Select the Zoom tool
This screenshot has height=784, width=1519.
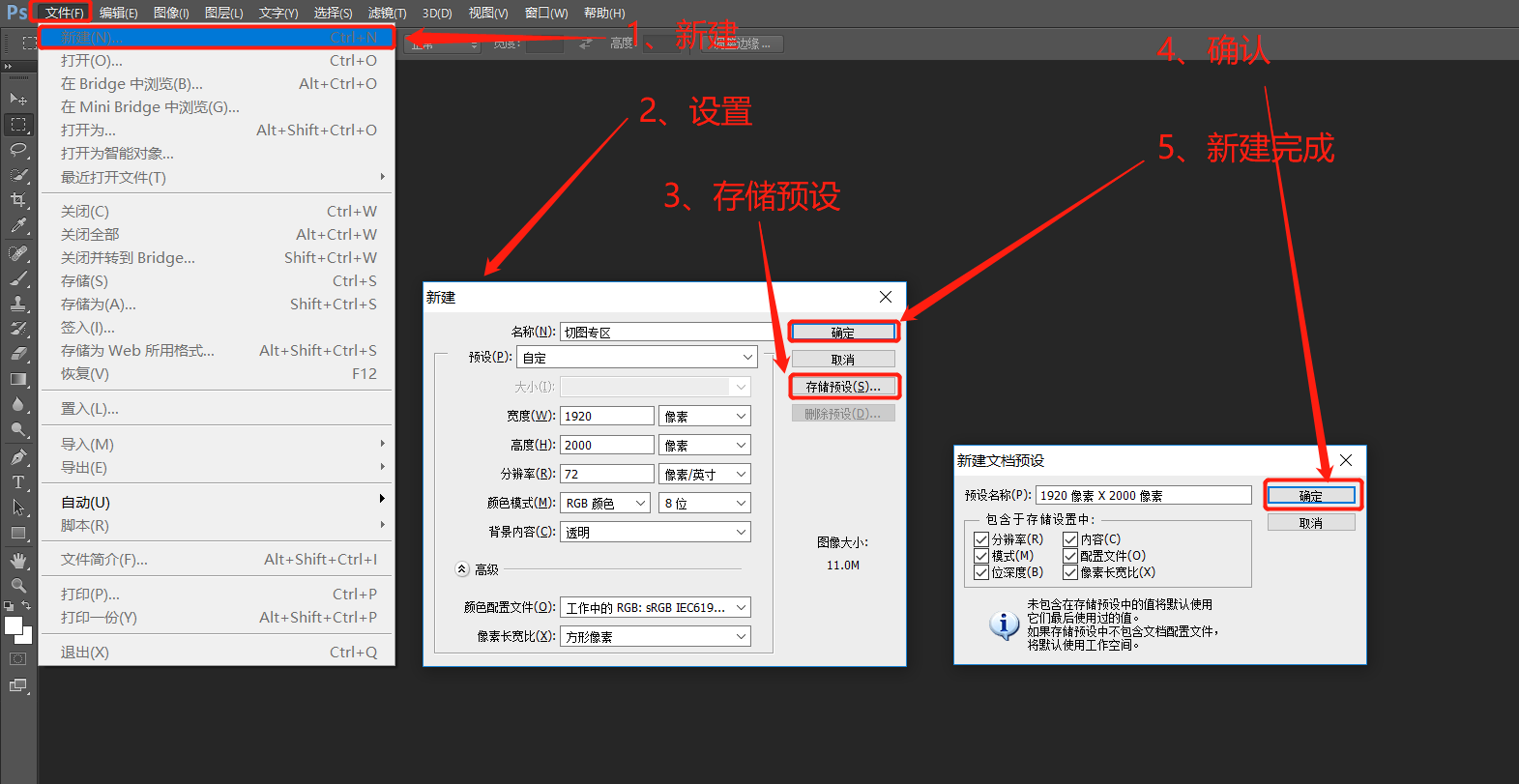18,586
